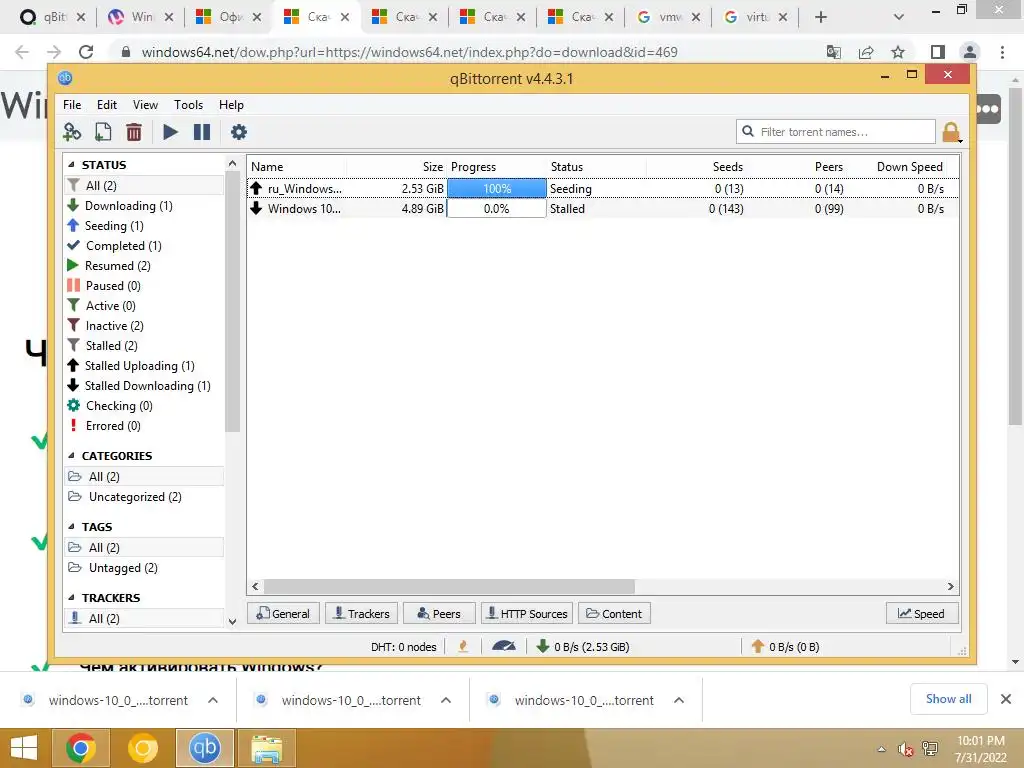Screen dimensions: 1024x768
Task: Select the Resumed (2) status filter
Action: (118, 266)
